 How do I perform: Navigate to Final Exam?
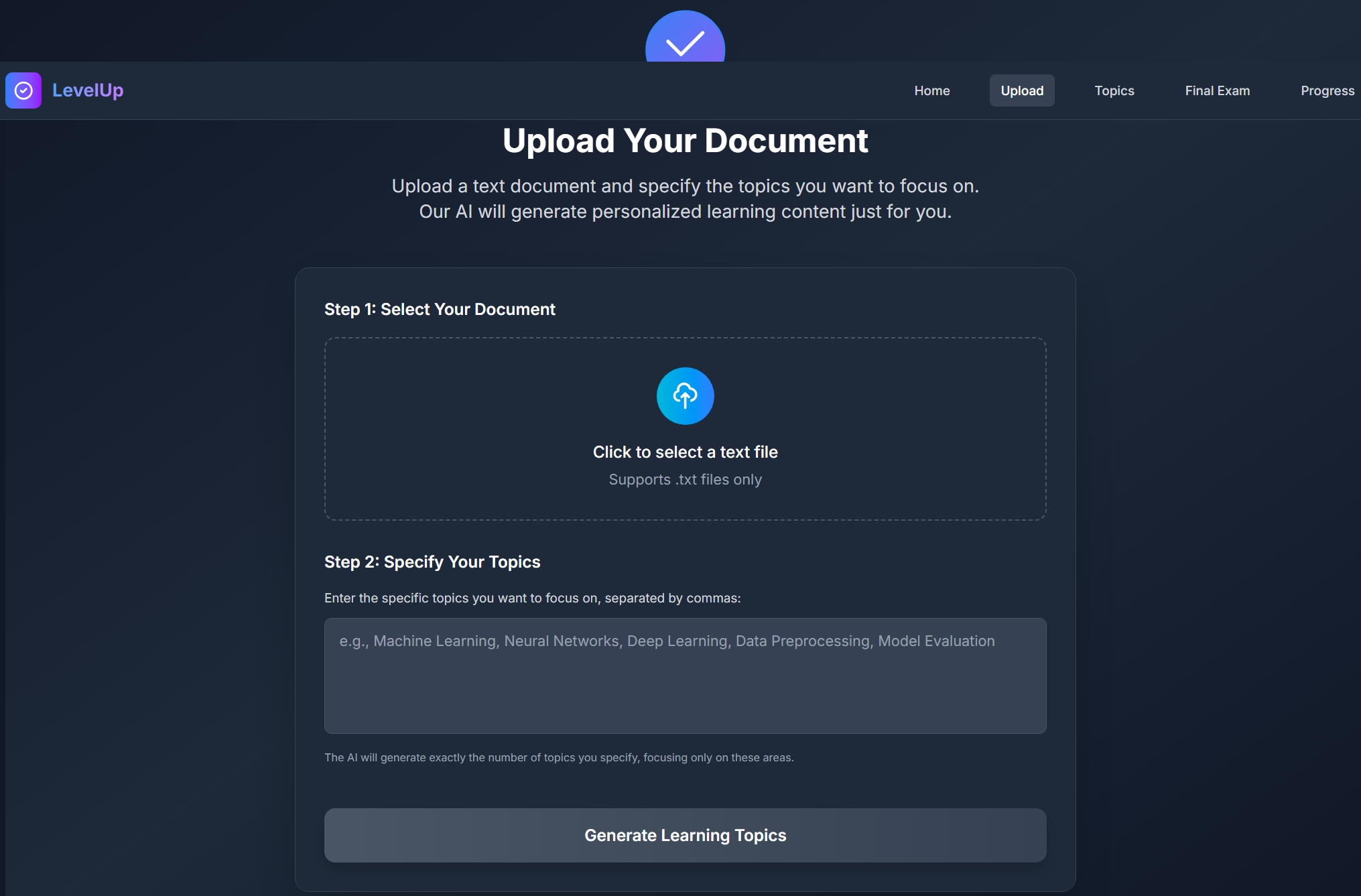click(x=1217, y=90)
